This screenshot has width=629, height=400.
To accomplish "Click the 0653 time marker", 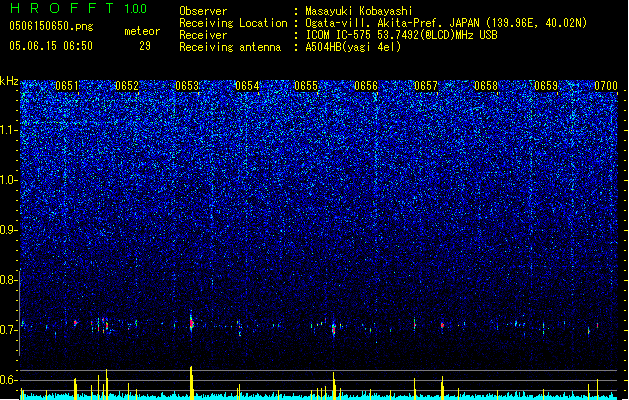I will [187, 86].
